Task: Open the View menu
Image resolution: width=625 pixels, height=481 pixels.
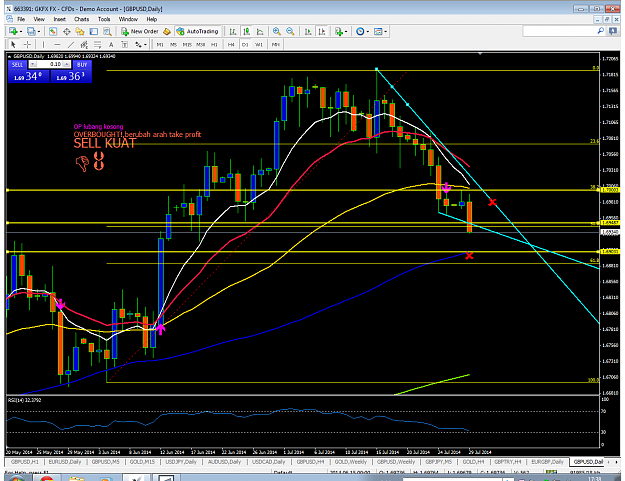Action: [39, 19]
